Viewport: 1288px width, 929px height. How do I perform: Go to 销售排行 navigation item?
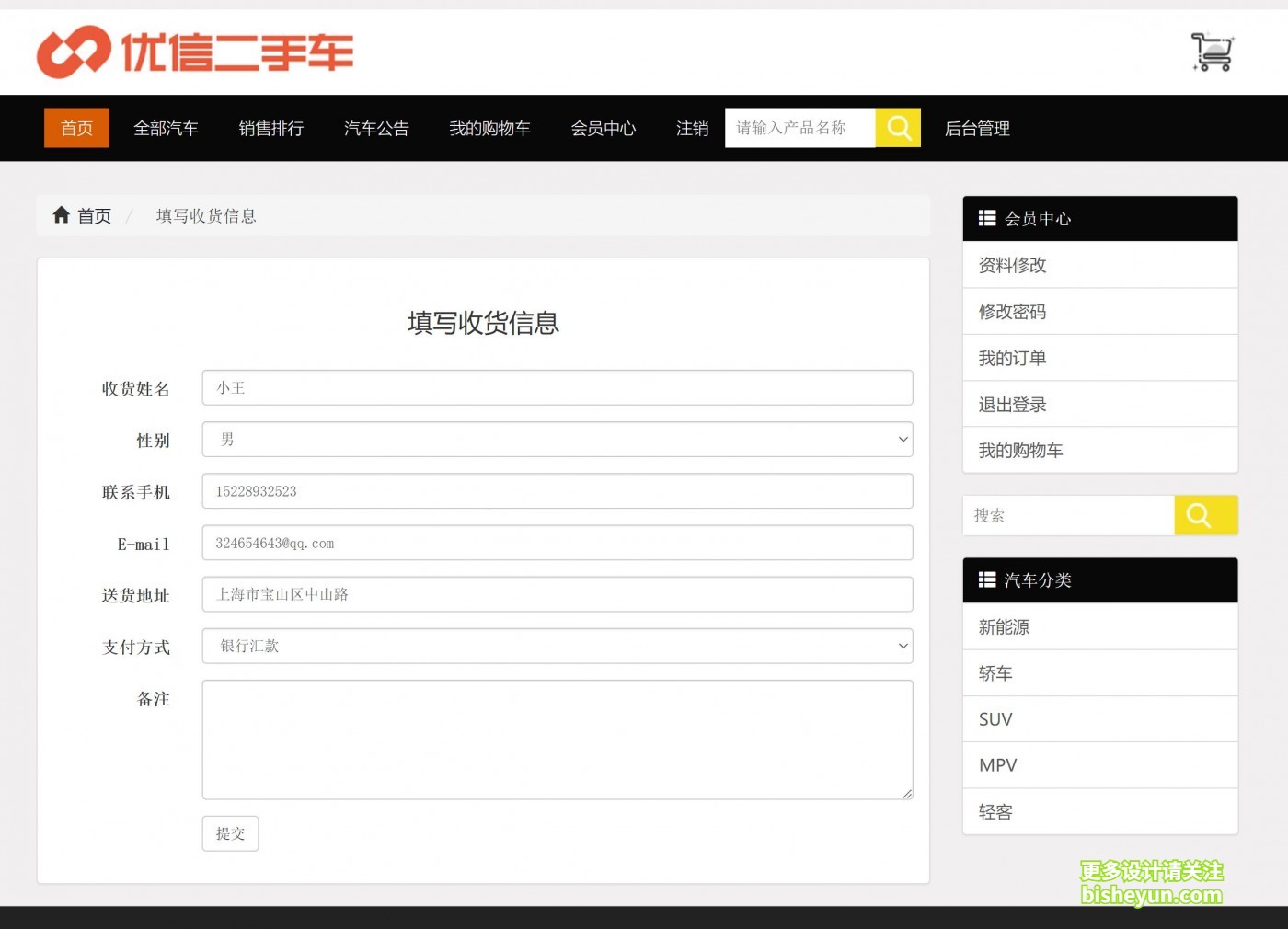click(x=270, y=129)
